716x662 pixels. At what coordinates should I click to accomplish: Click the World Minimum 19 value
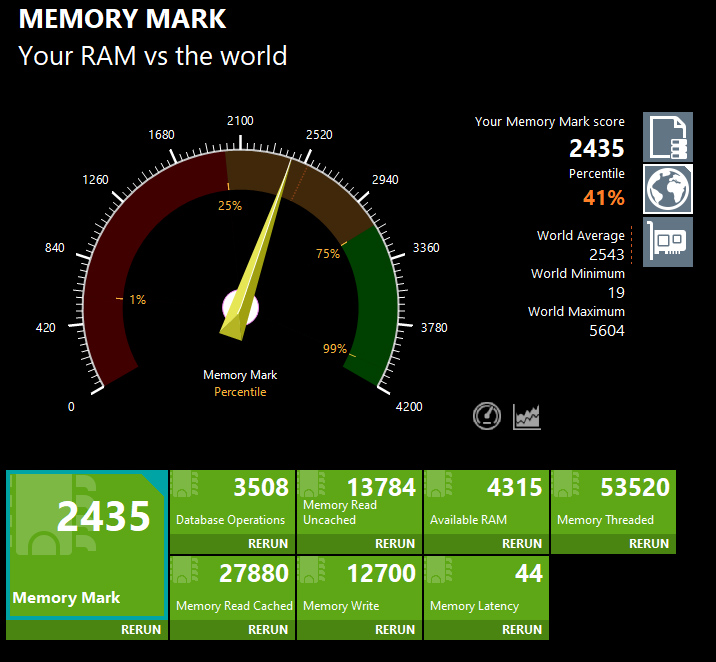pyautogui.click(x=616, y=293)
